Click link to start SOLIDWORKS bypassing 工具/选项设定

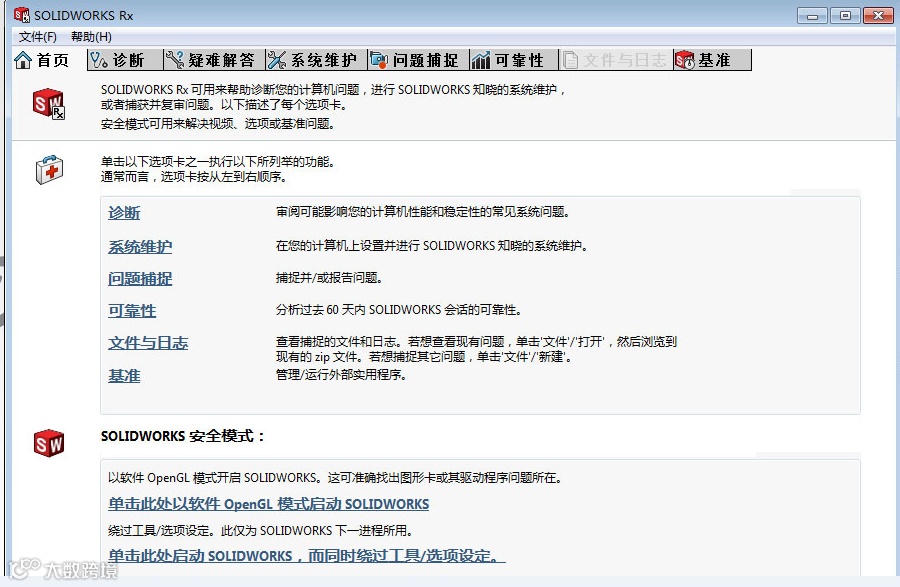(307, 555)
